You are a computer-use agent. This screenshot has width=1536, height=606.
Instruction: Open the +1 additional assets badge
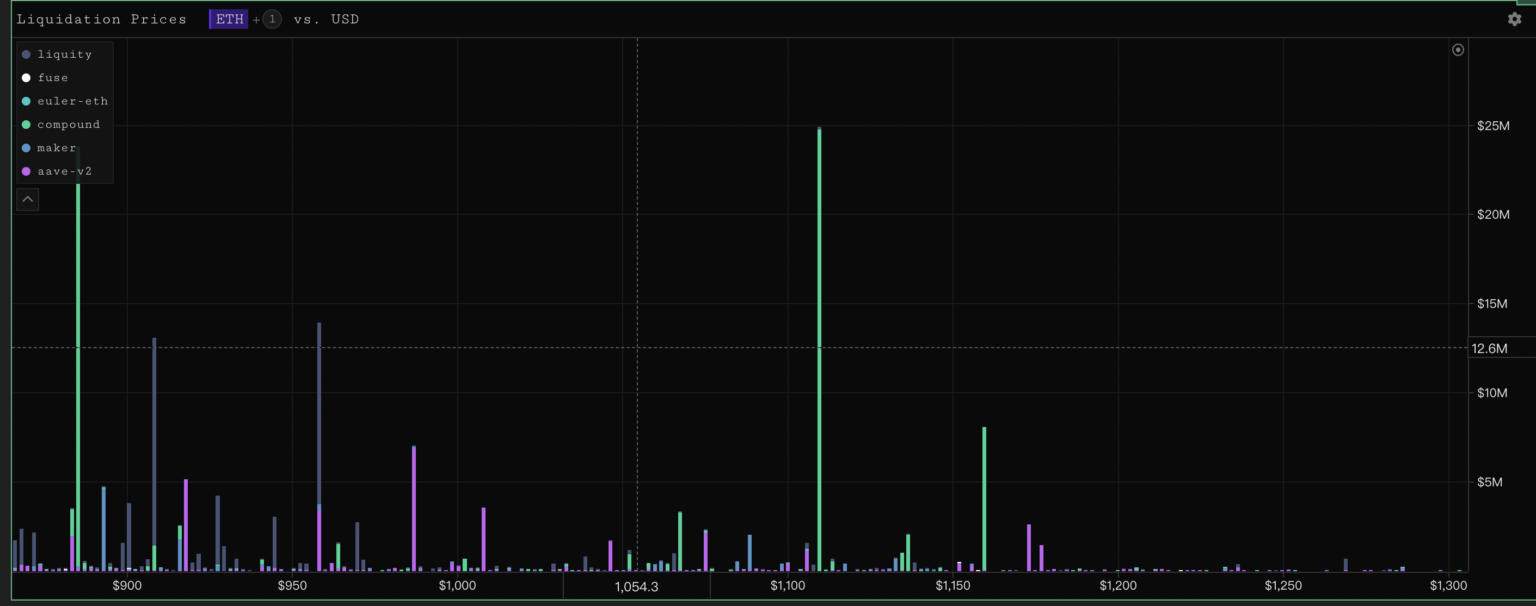271,19
